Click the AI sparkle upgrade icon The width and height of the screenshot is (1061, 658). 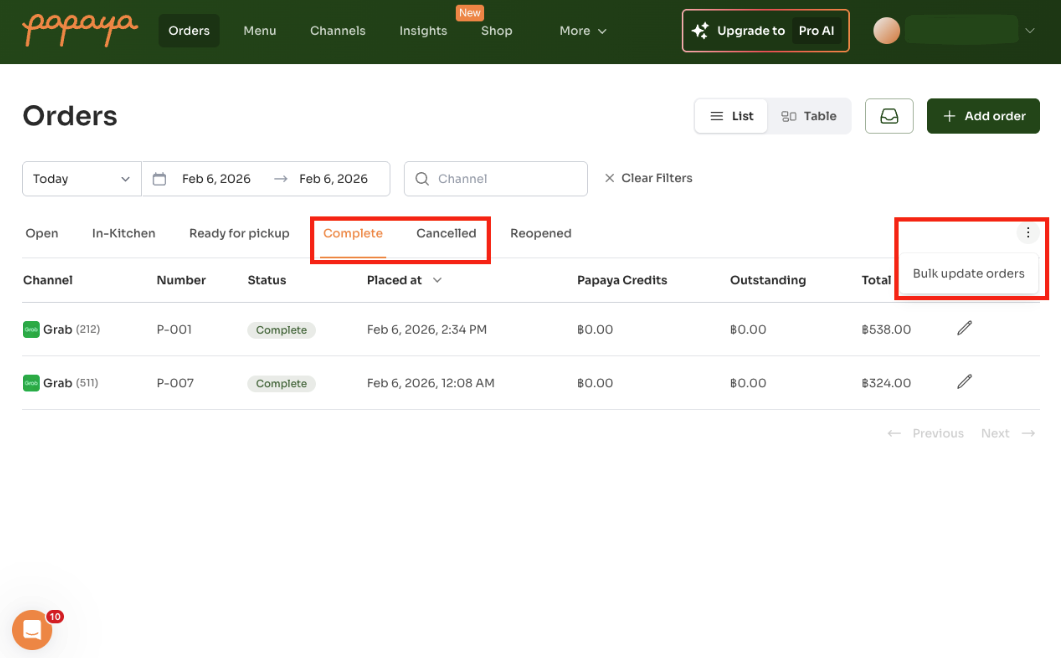[701, 30]
